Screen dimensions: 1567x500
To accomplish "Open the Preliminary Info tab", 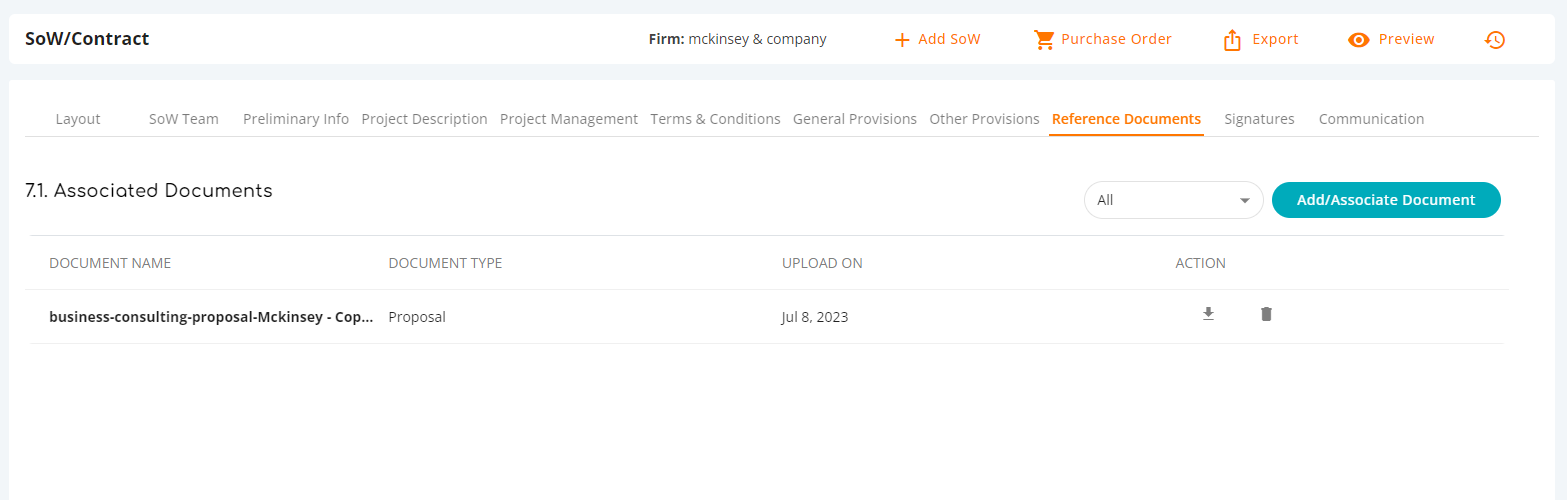I will [296, 119].
